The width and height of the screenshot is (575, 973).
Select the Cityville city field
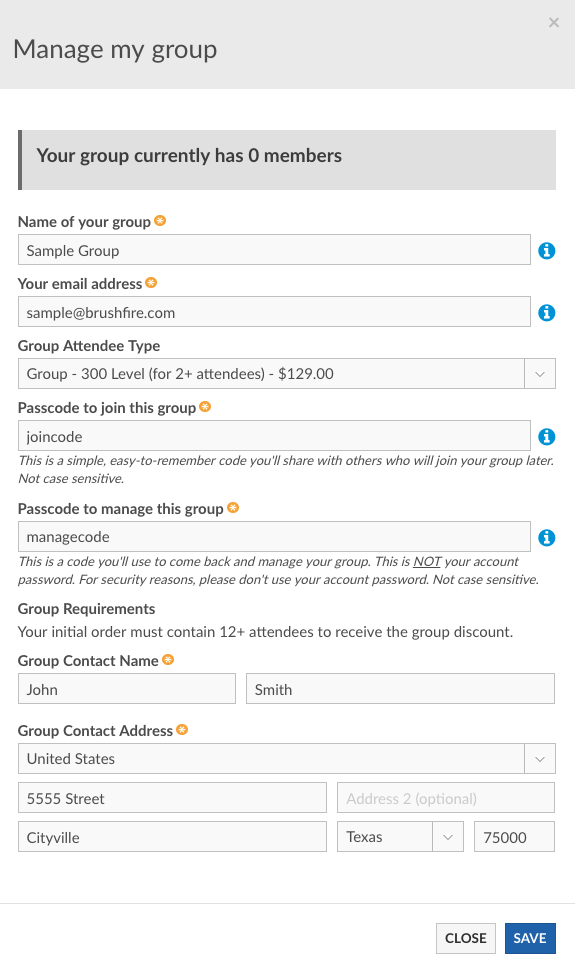click(x=172, y=836)
